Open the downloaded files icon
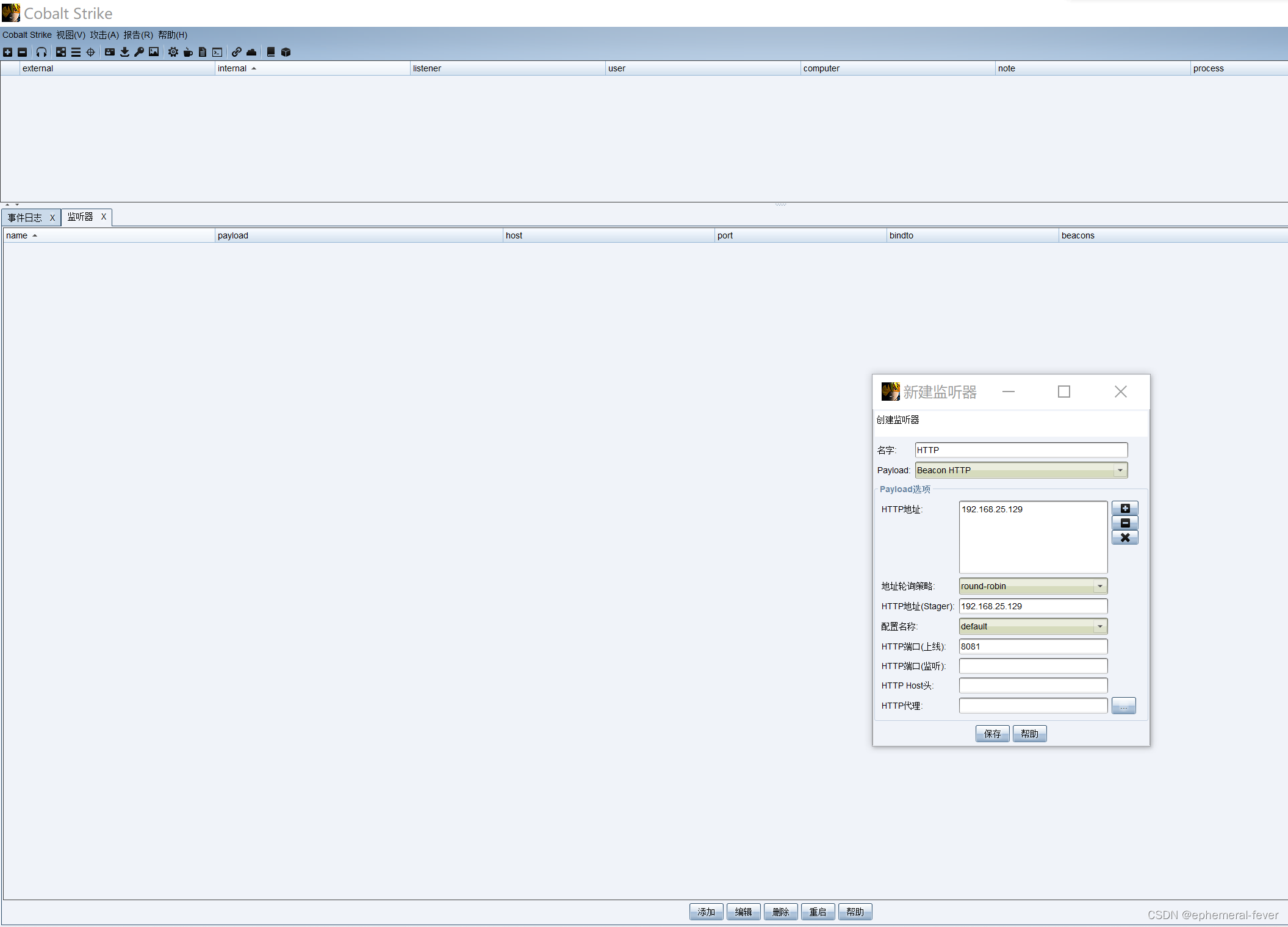The width and height of the screenshot is (1288, 927). (x=124, y=52)
